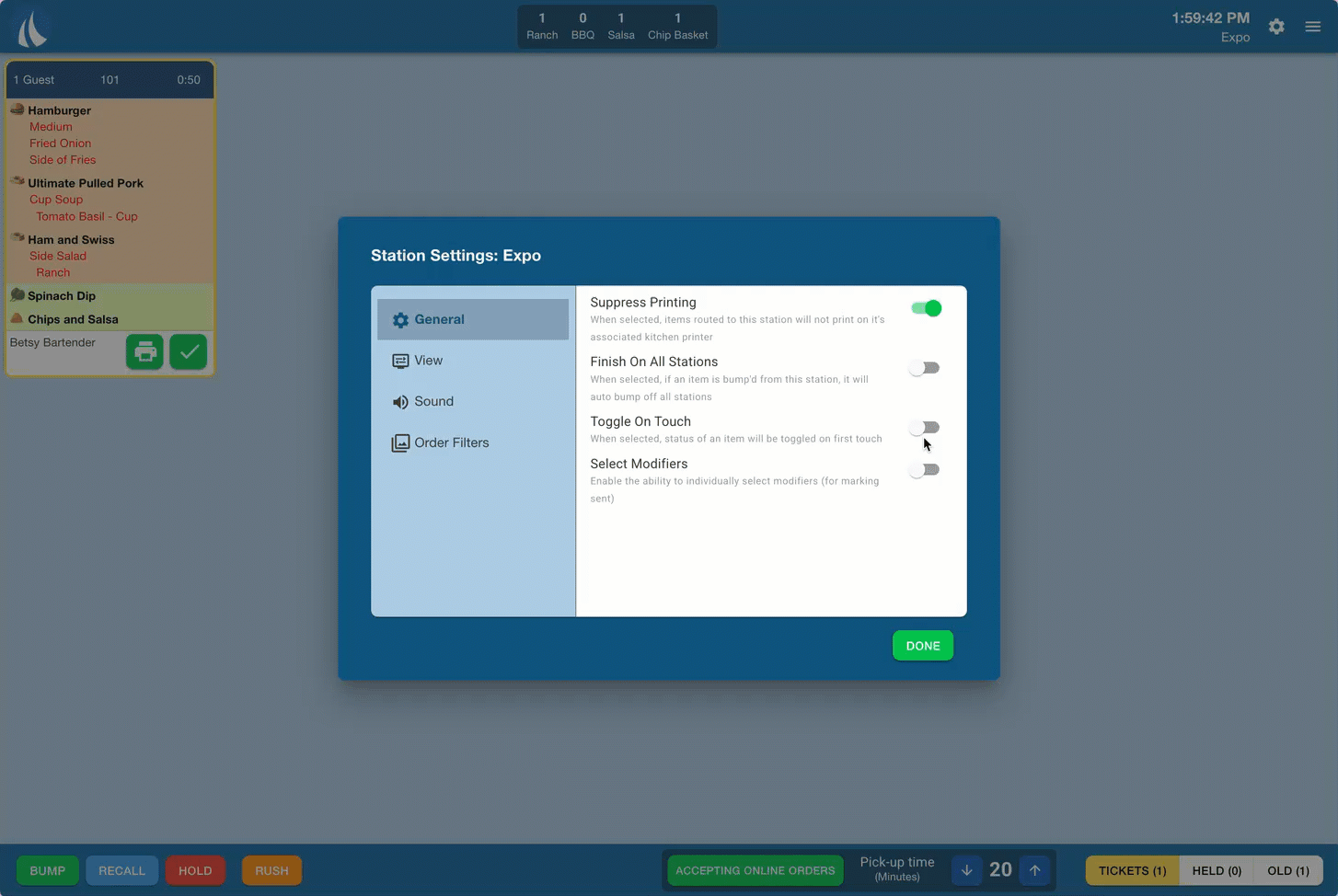Open the Order Filters tab

click(451, 442)
